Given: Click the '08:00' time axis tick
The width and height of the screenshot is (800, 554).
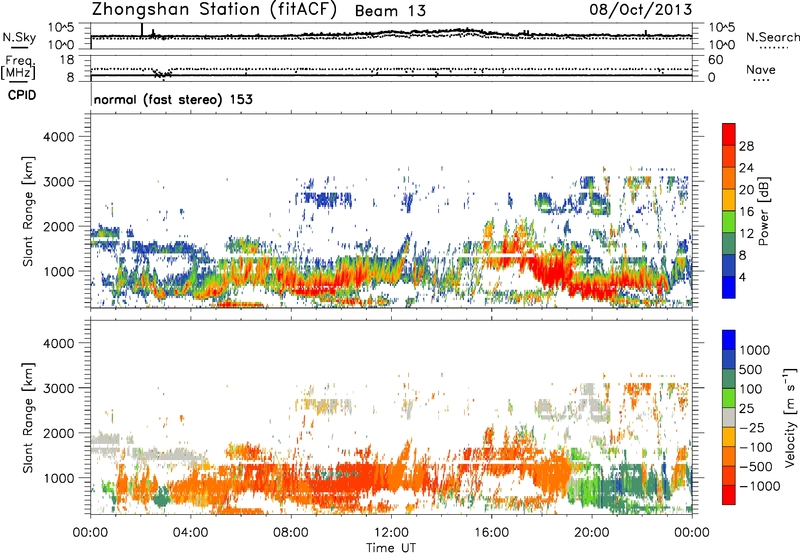Looking at the screenshot, I should coord(291,533).
